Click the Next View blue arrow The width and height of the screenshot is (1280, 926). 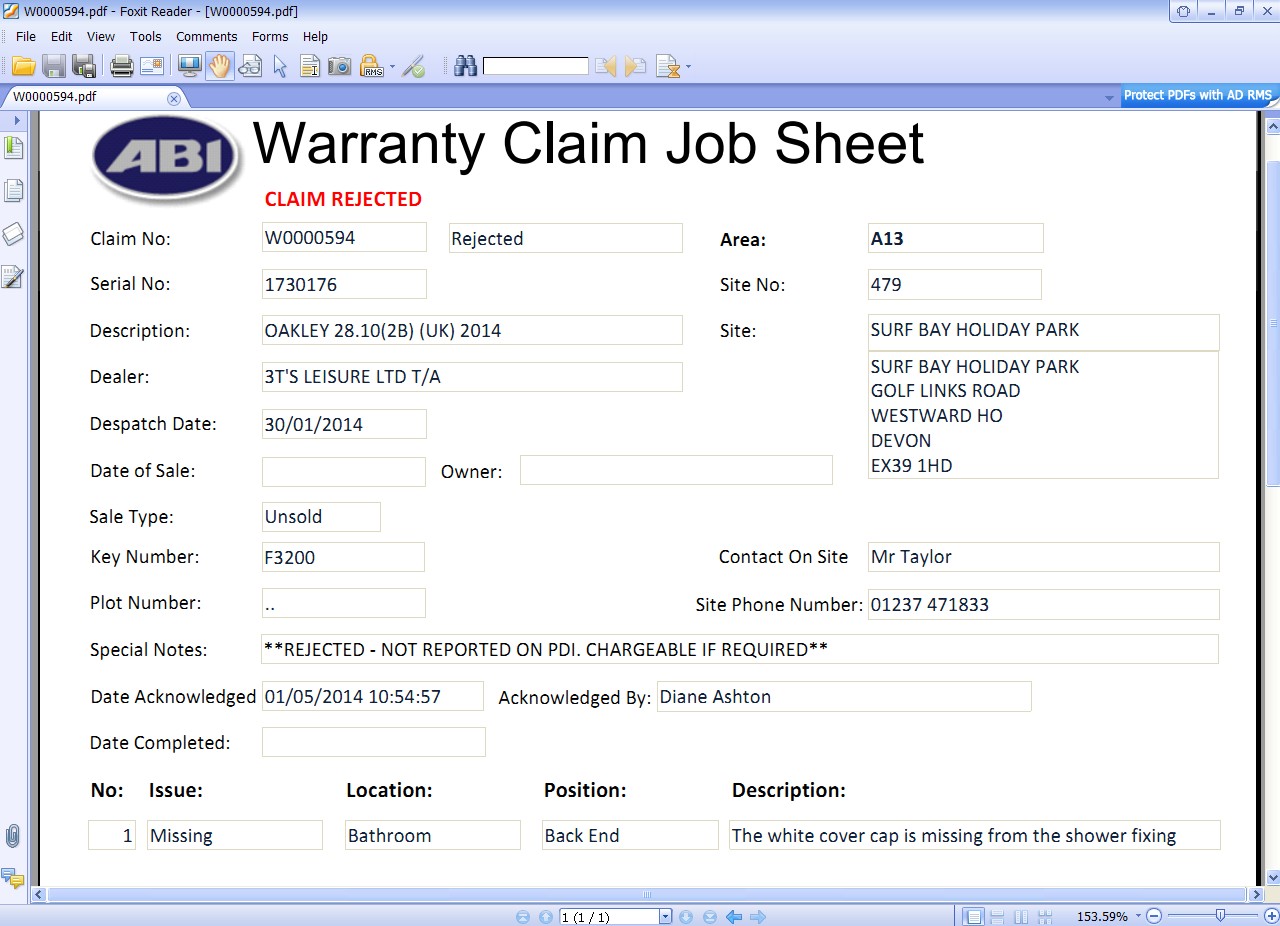point(758,917)
